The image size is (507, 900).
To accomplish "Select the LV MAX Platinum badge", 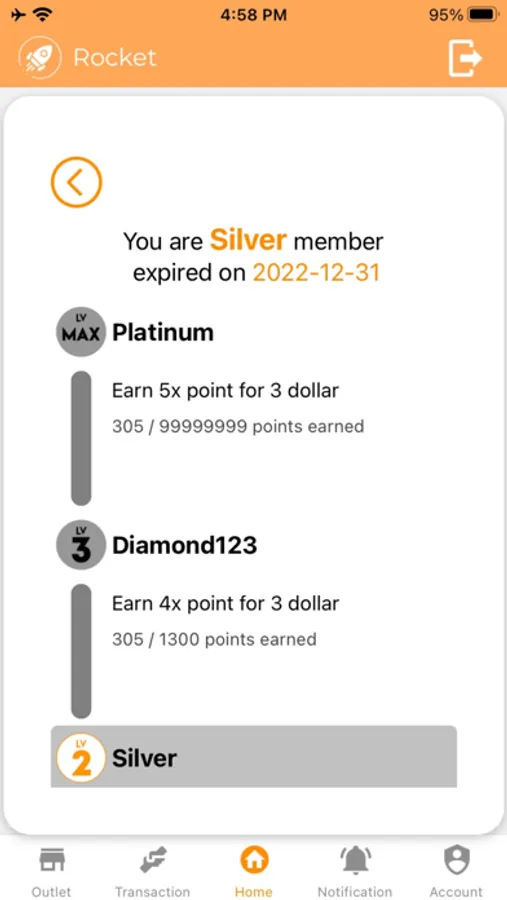I will pos(81,332).
